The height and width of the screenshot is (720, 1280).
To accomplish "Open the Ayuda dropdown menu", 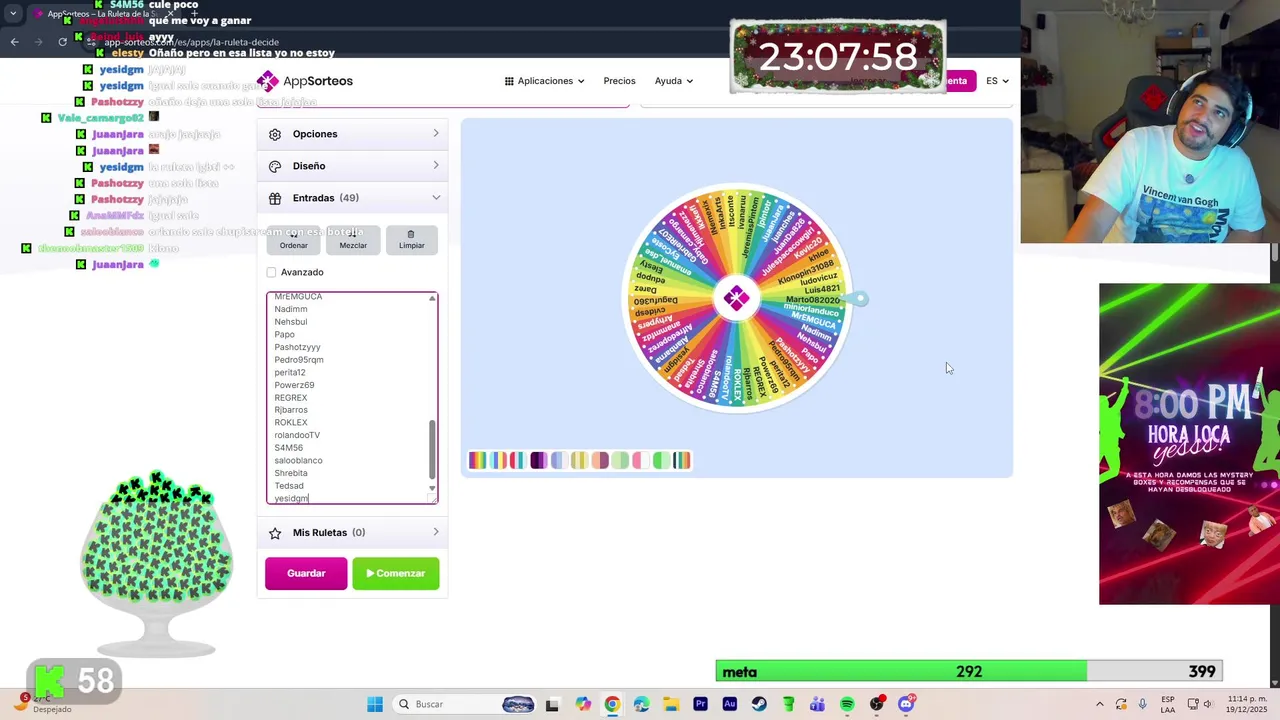I will coord(673,81).
